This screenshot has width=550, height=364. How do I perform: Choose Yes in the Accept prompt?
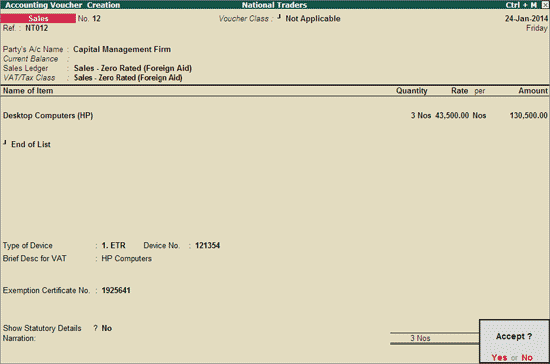click(499, 357)
